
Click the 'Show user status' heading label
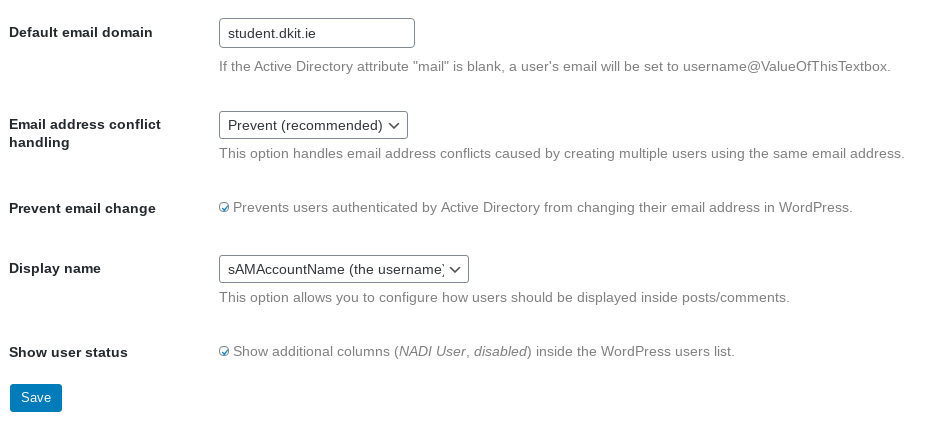(68, 353)
